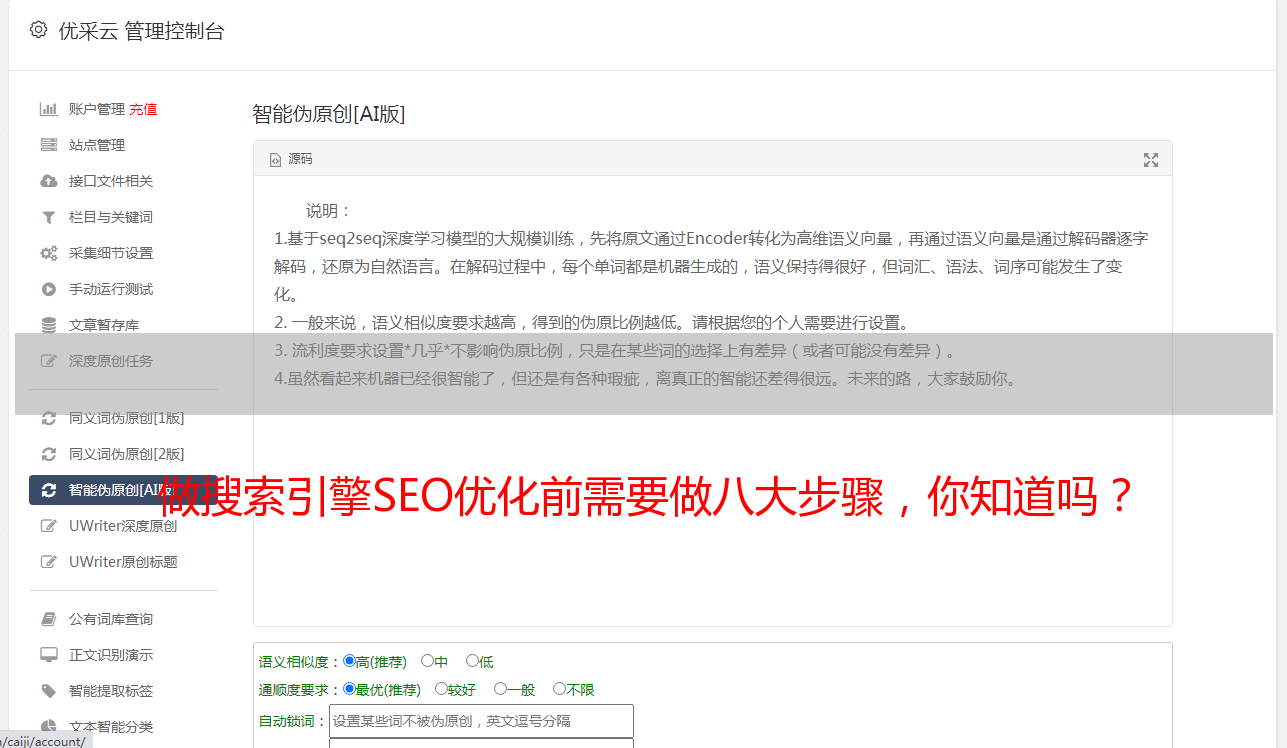The height and width of the screenshot is (748, 1287).
Task: Click the pie chart icon for 文本智能分类
Action: [x=48, y=727]
